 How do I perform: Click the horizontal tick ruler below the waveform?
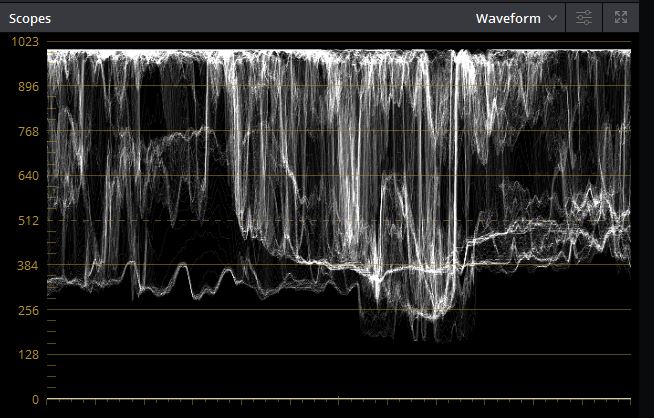tap(340, 401)
